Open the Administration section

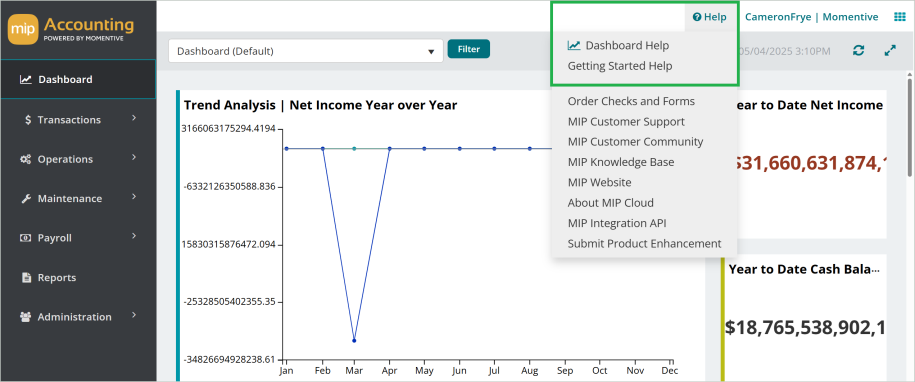click(x=78, y=317)
